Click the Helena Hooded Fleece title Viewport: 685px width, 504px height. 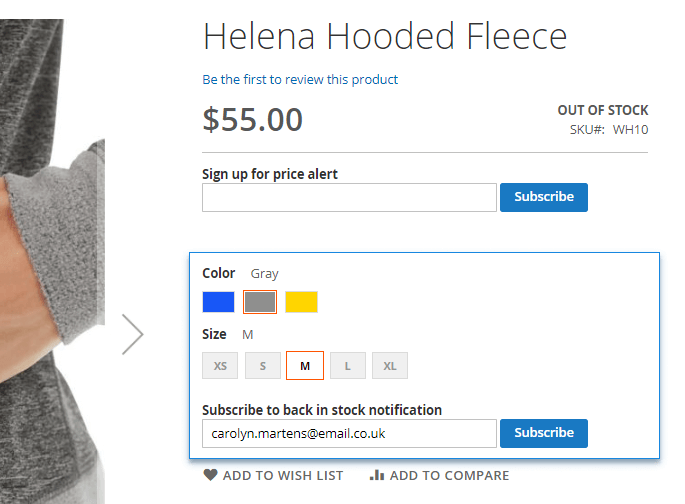click(x=385, y=37)
